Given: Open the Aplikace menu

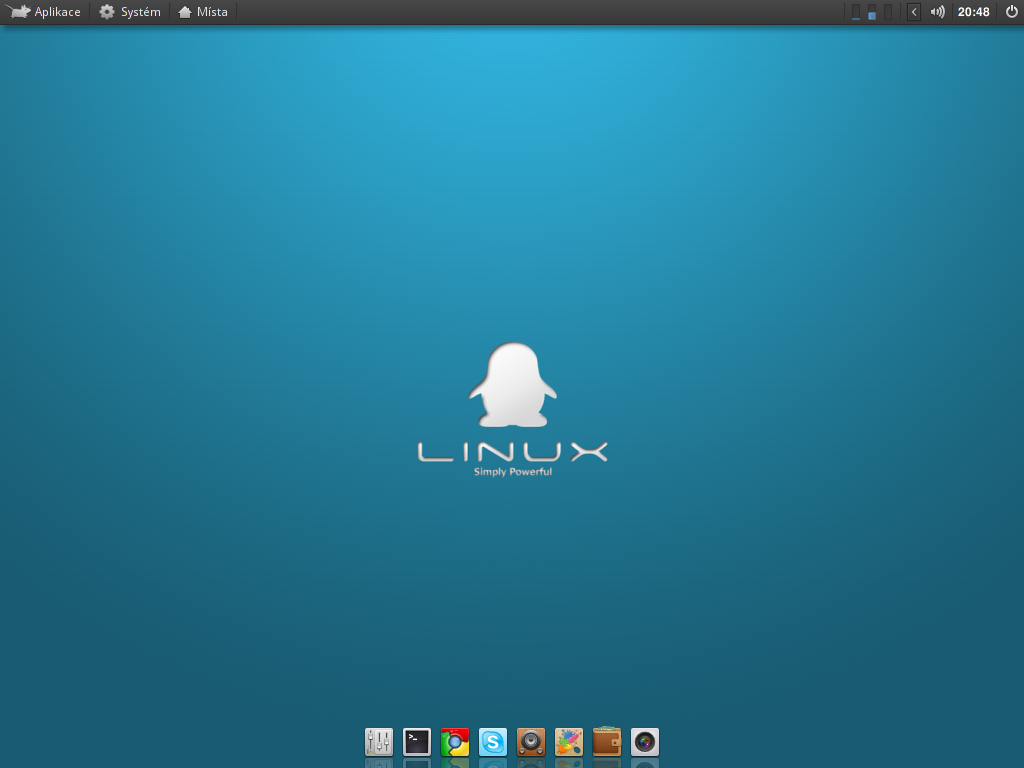Looking at the screenshot, I should coord(44,12).
